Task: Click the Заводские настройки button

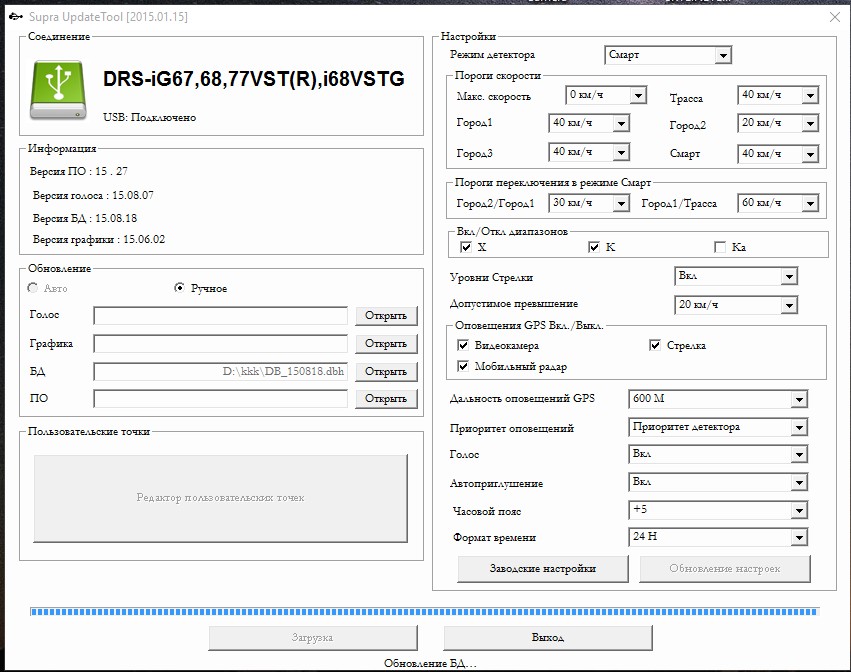Action: pyautogui.click(x=543, y=568)
